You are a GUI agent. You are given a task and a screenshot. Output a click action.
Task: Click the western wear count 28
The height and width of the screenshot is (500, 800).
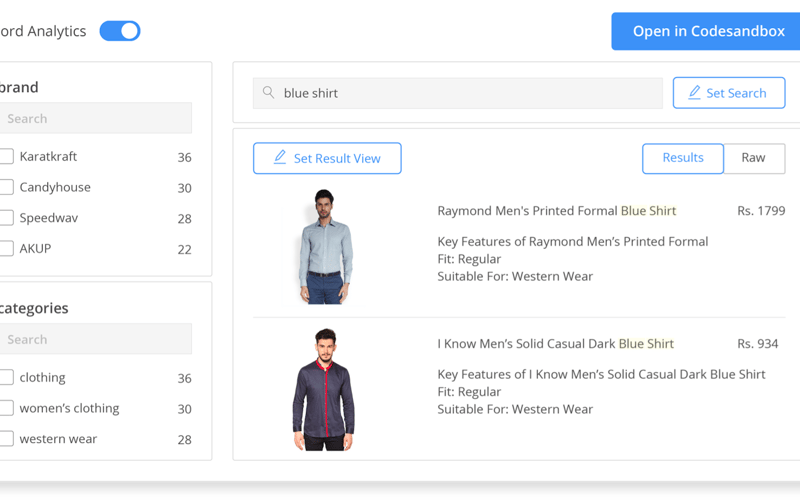coord(184,439)
